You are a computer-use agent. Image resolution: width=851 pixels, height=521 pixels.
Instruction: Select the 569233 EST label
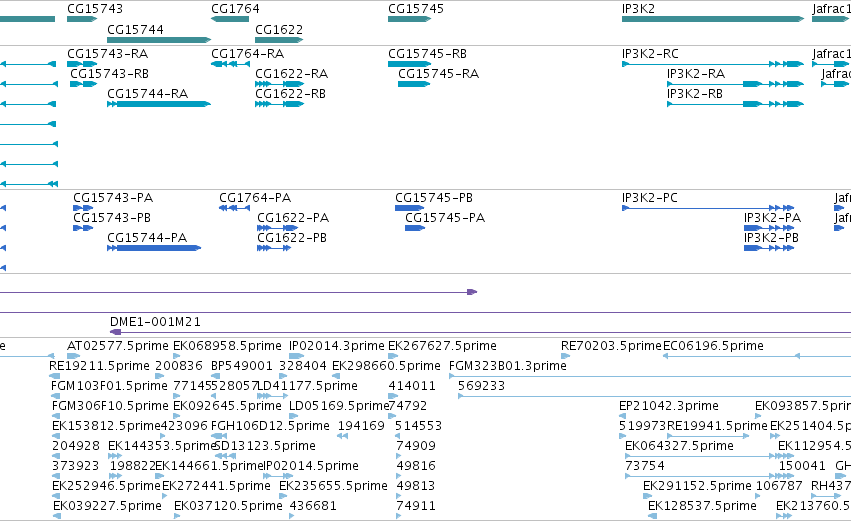click(x=481, y=386)
